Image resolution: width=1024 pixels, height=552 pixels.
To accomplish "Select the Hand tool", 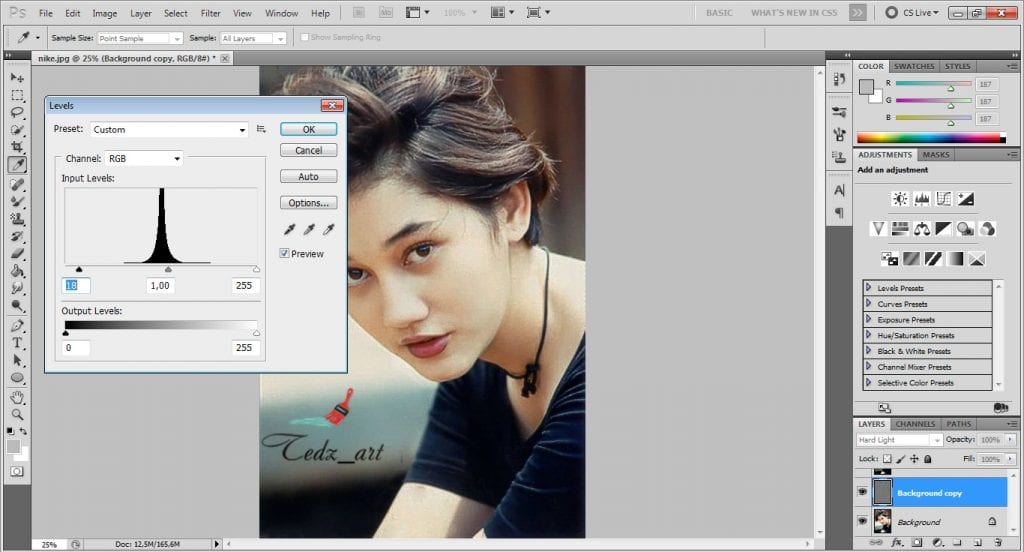I will click(x=17, y=397).
